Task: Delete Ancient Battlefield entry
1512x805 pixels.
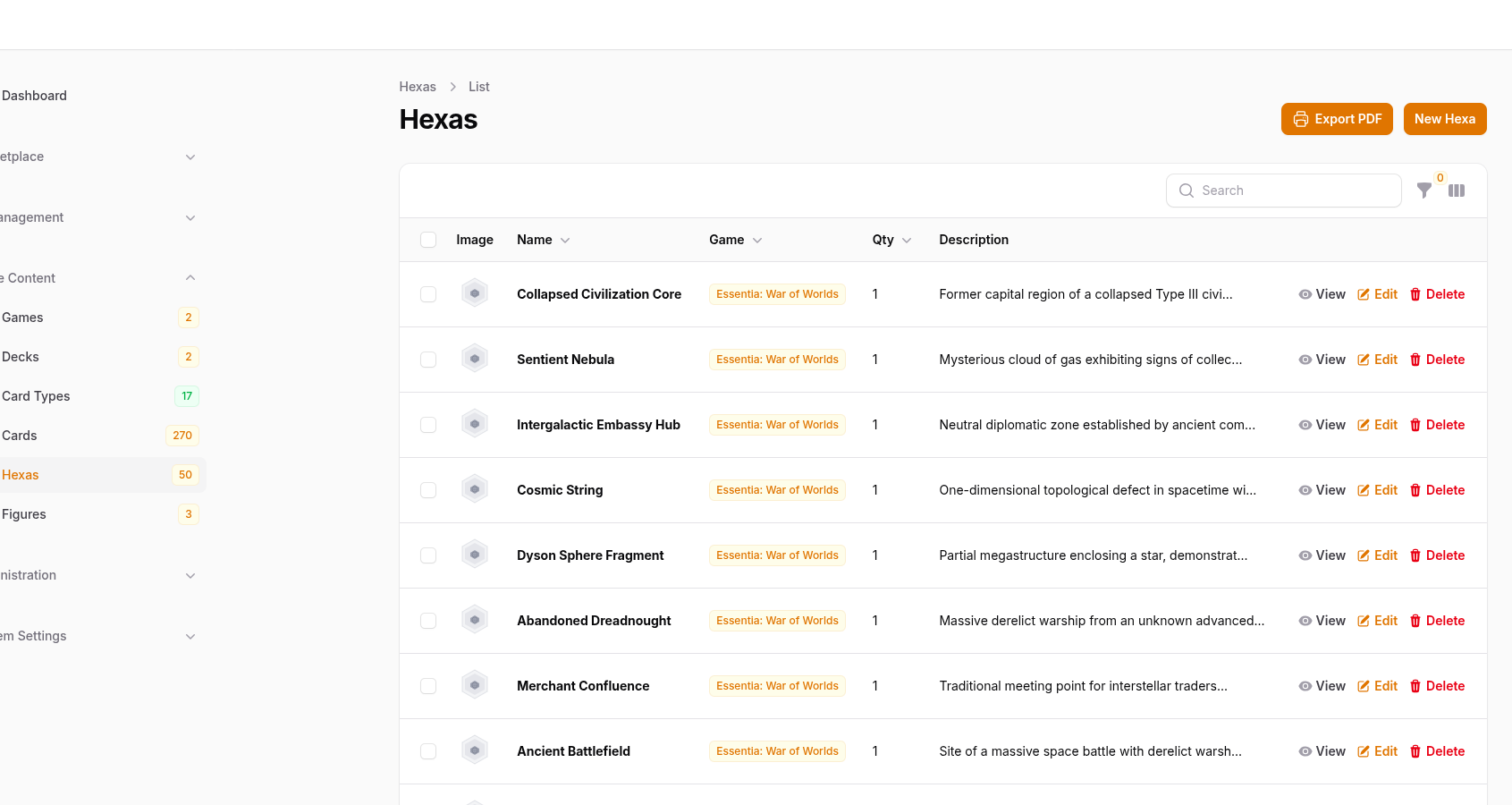Action: [x=1437, y=751]
